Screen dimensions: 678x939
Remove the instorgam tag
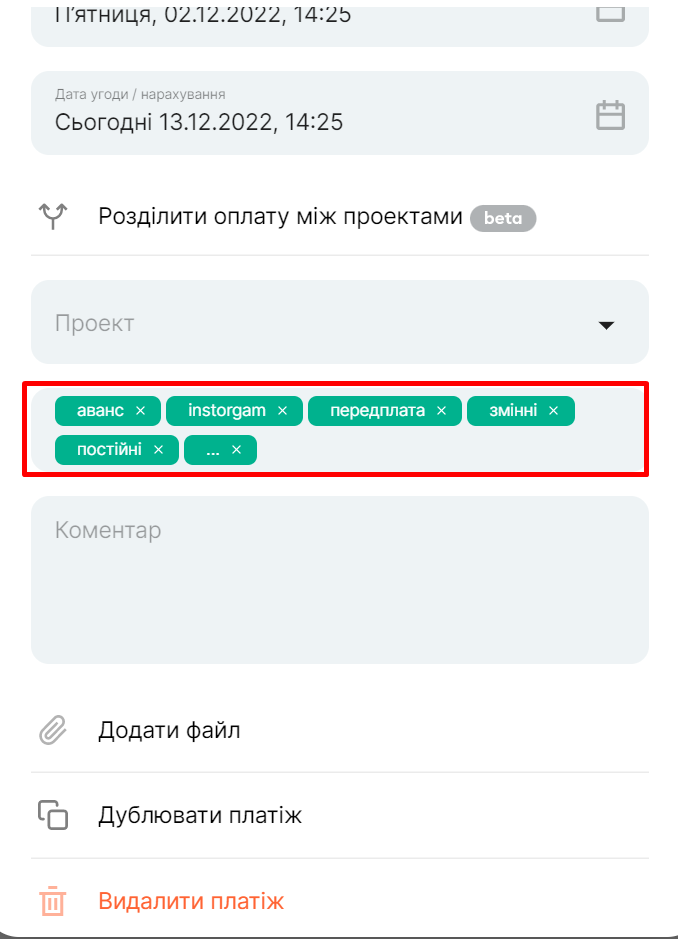pos(283,411)
